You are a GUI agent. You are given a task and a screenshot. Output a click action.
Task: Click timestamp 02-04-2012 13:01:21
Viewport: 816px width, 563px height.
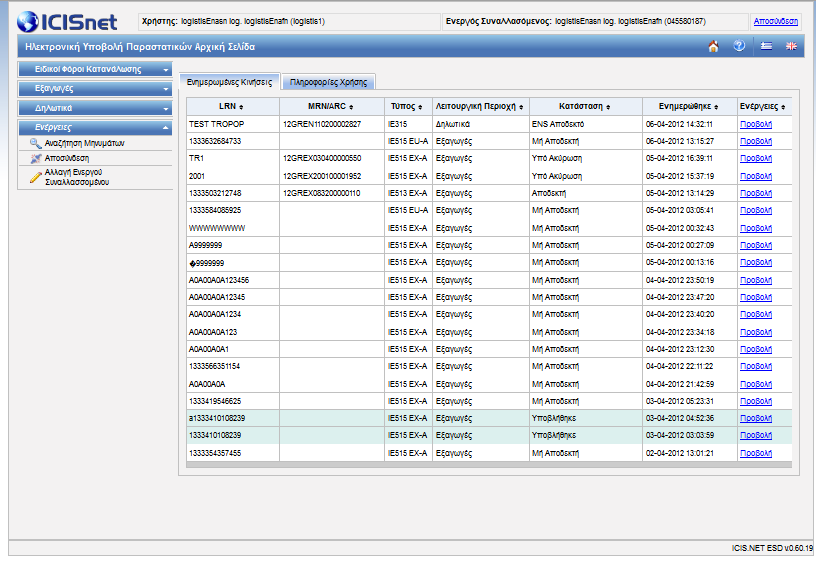679,453
